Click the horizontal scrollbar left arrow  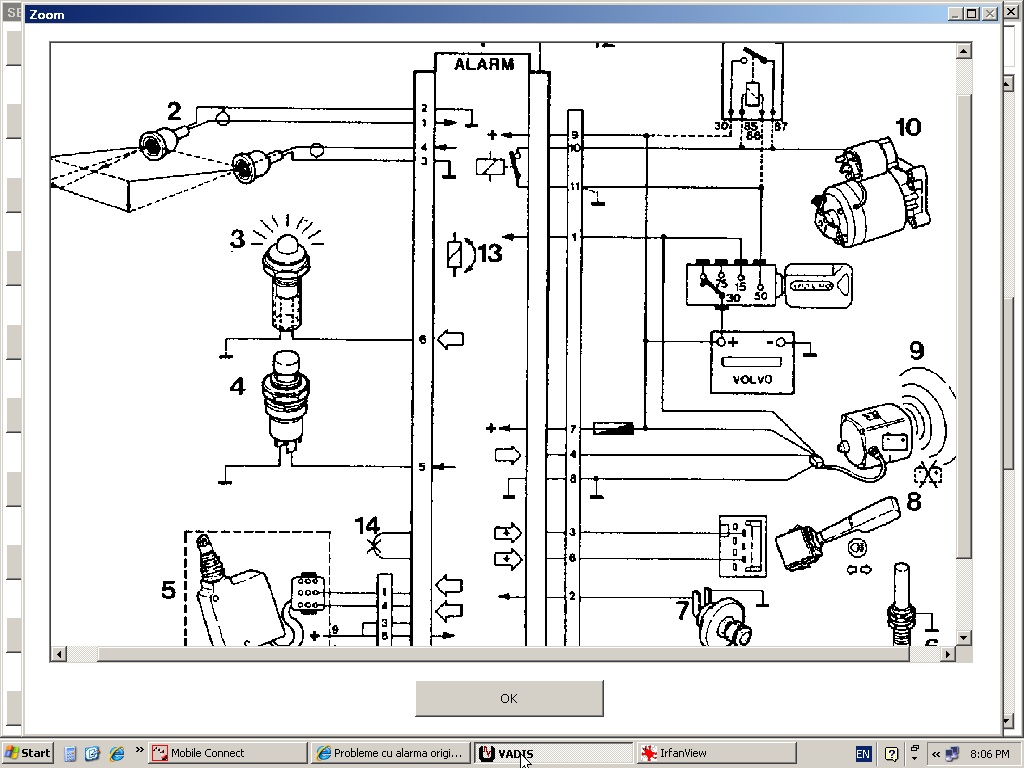tap(59, 654)
